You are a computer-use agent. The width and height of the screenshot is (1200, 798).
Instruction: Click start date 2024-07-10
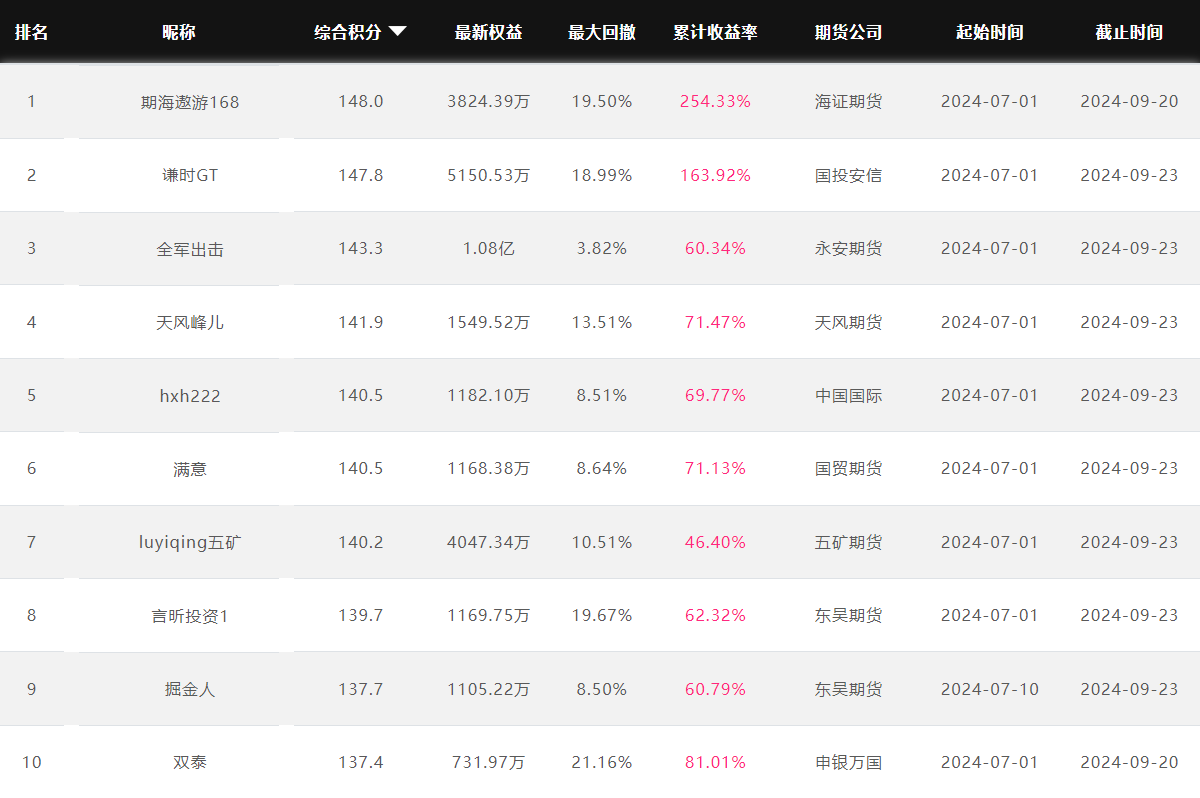pos(990,689)
